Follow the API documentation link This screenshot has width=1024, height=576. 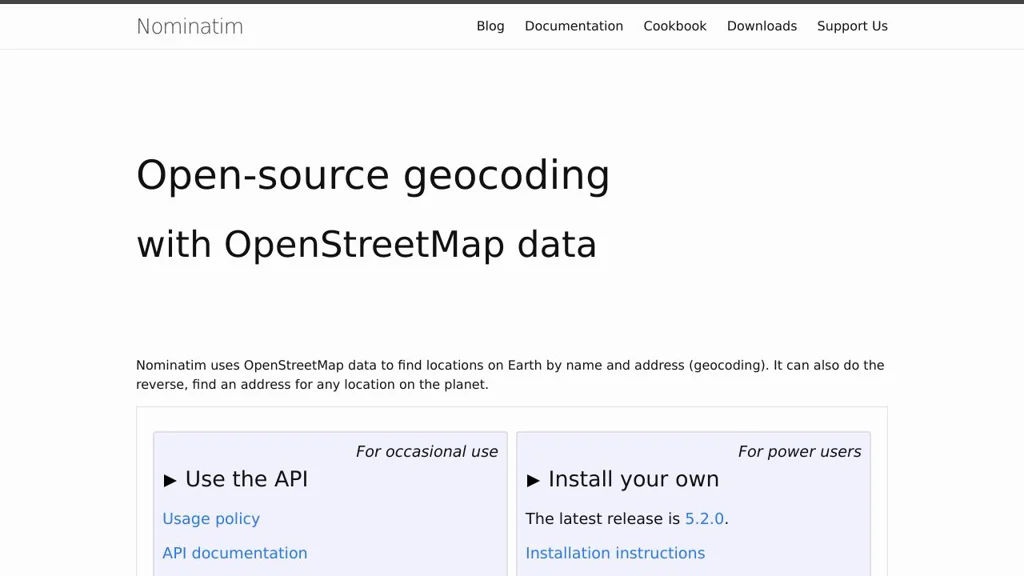tap(235, 553)
